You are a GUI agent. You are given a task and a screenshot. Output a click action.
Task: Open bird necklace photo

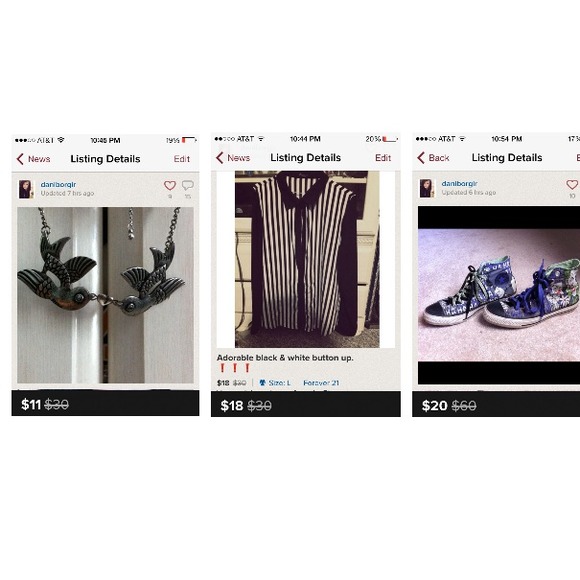click(x=105, y=295)
